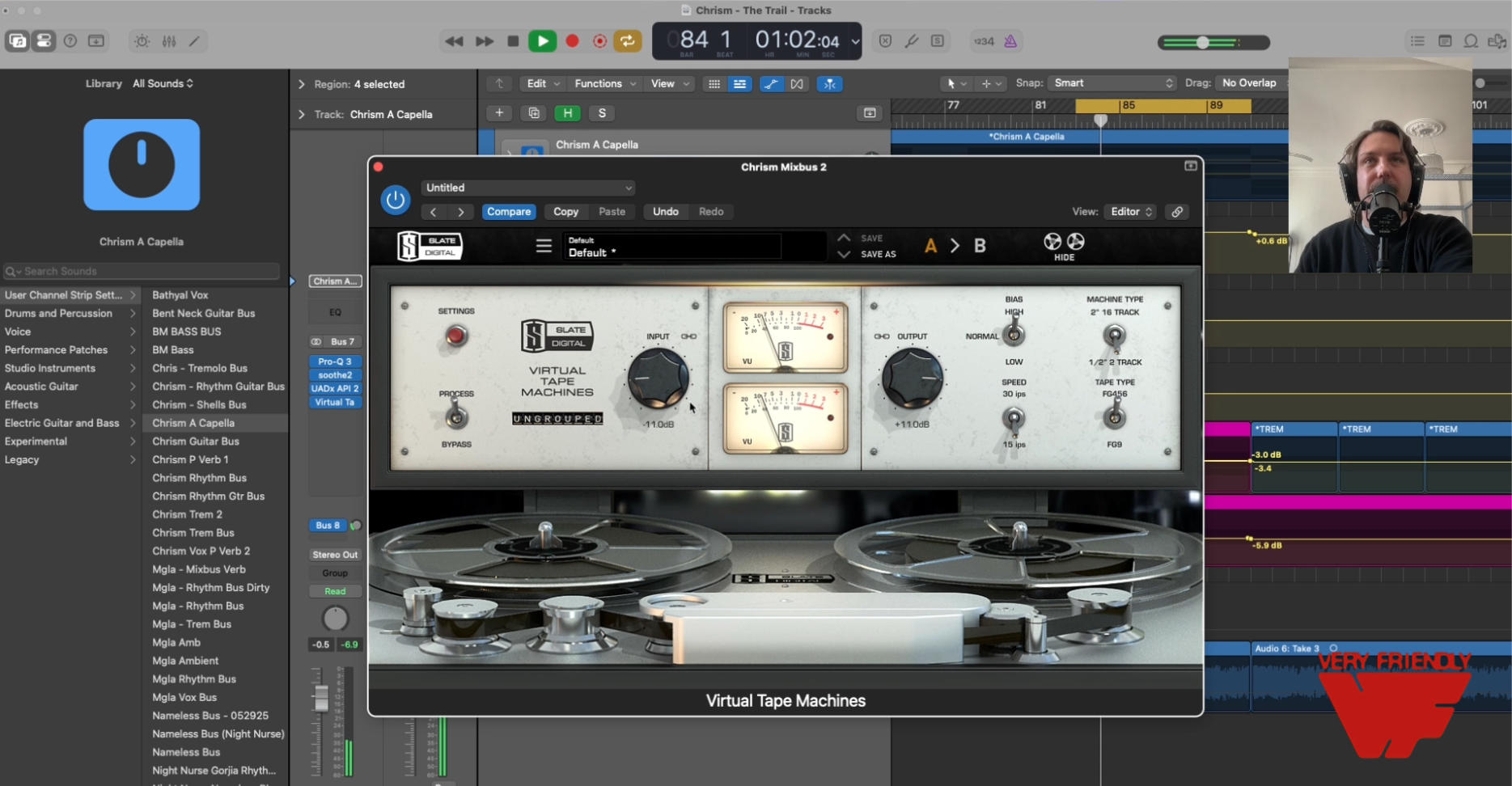This screenshot has height=786, width=1512.
Task: Copy A to B arrow
Action: [x=955, y=246]
